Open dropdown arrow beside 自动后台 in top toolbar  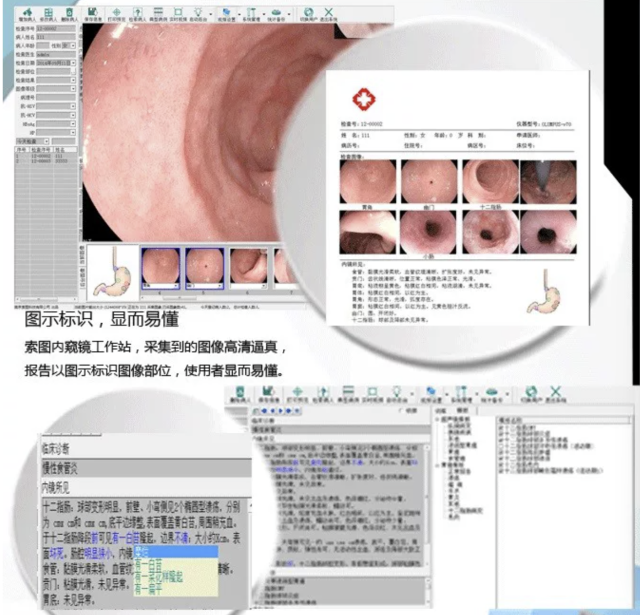coord(211,15)
